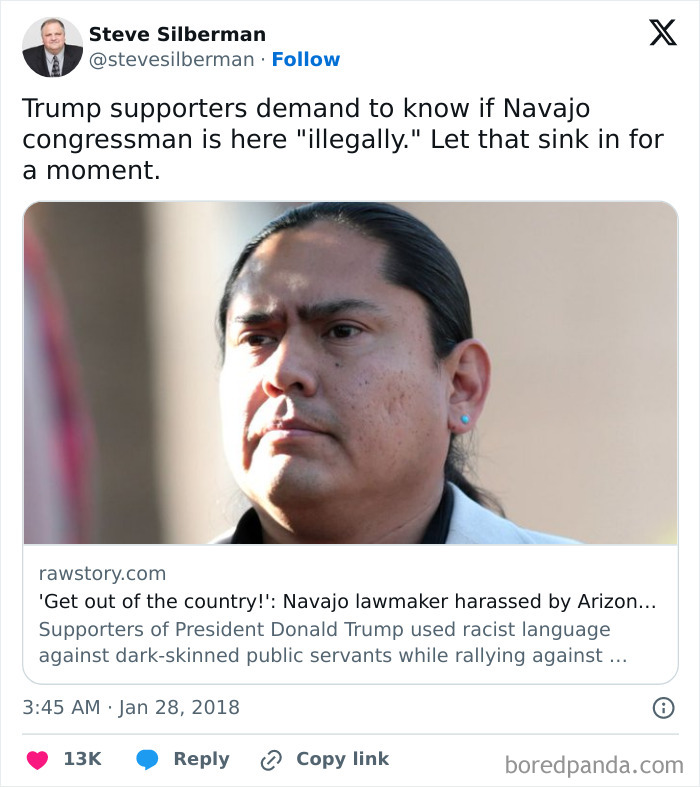Like the tweet via heart icon

click(37, 759)
